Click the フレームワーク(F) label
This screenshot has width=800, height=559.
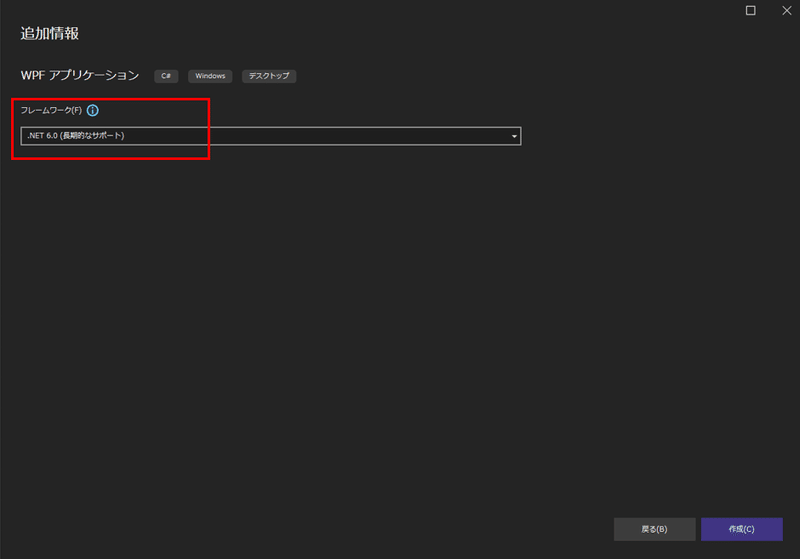point(51,110)
